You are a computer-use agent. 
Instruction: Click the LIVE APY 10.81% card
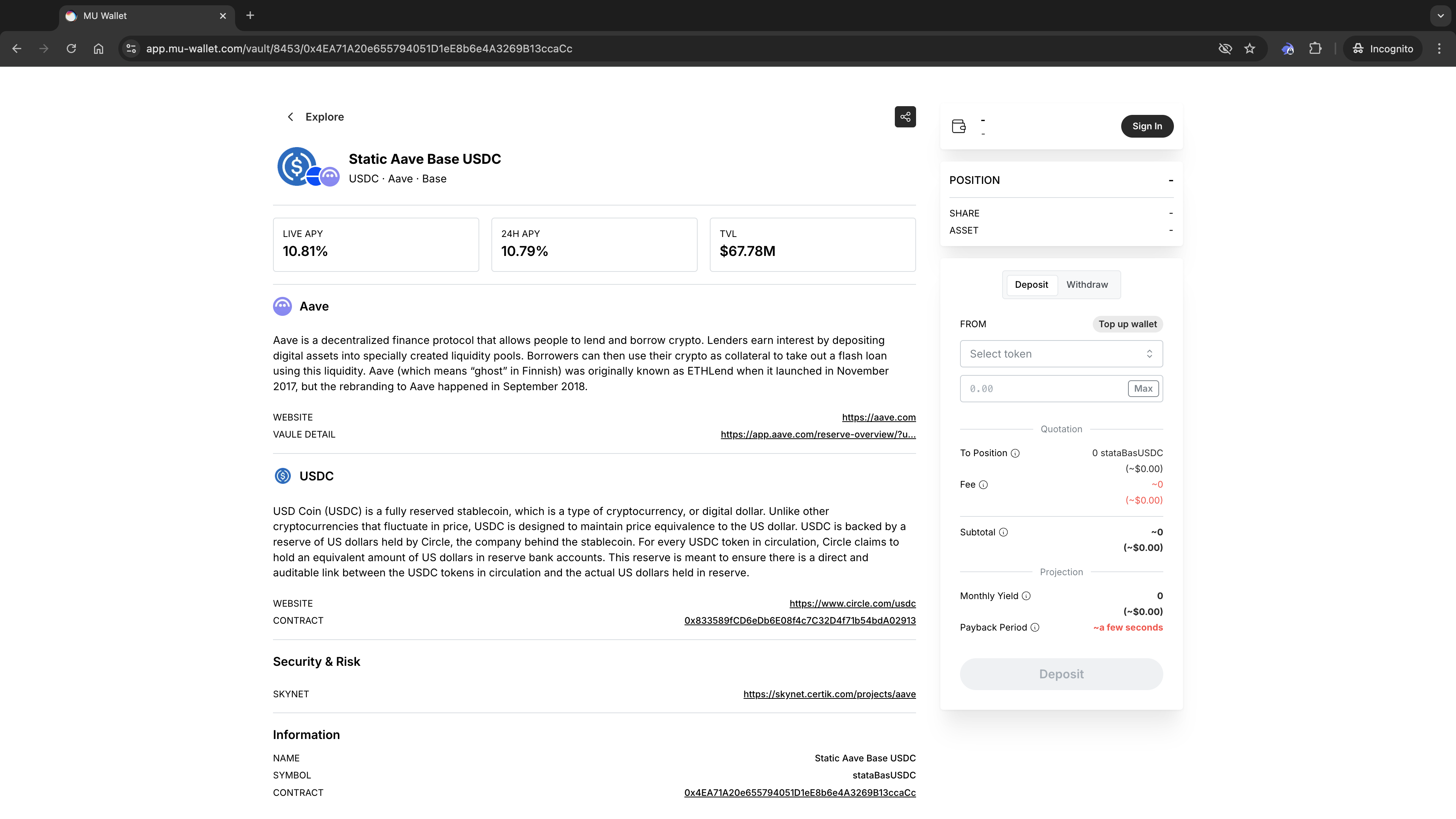376,245
